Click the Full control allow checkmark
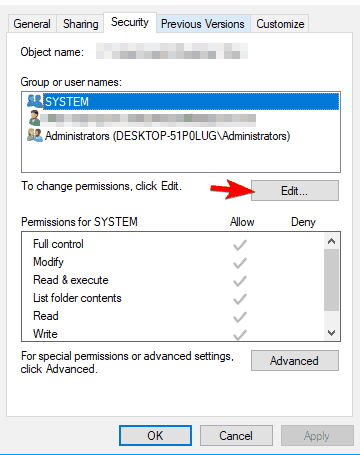Image resolution: width=360 pixels, height=455 pixels. (240, 245)
